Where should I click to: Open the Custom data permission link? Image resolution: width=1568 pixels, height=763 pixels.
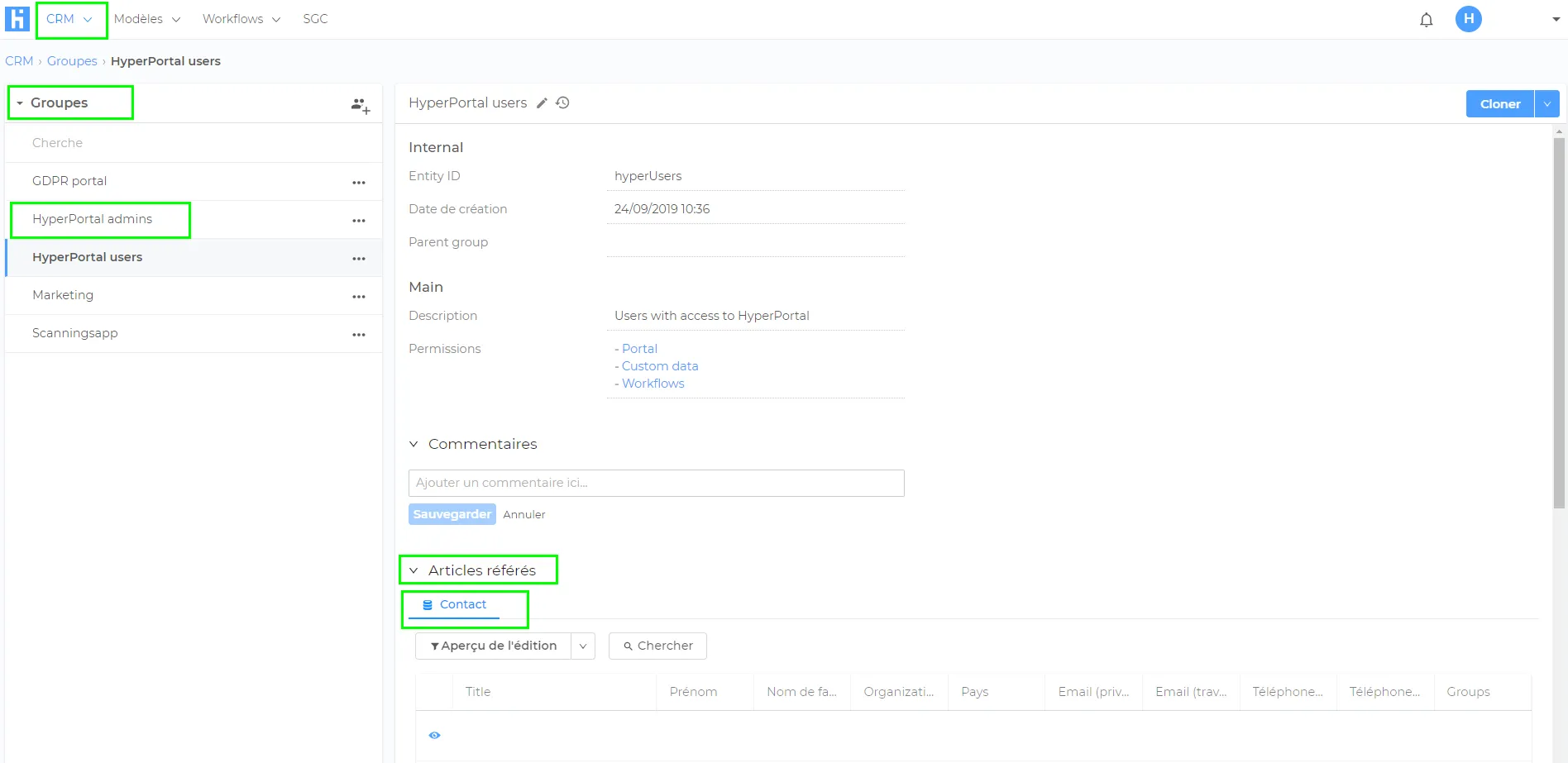click(x=660, y=366)
